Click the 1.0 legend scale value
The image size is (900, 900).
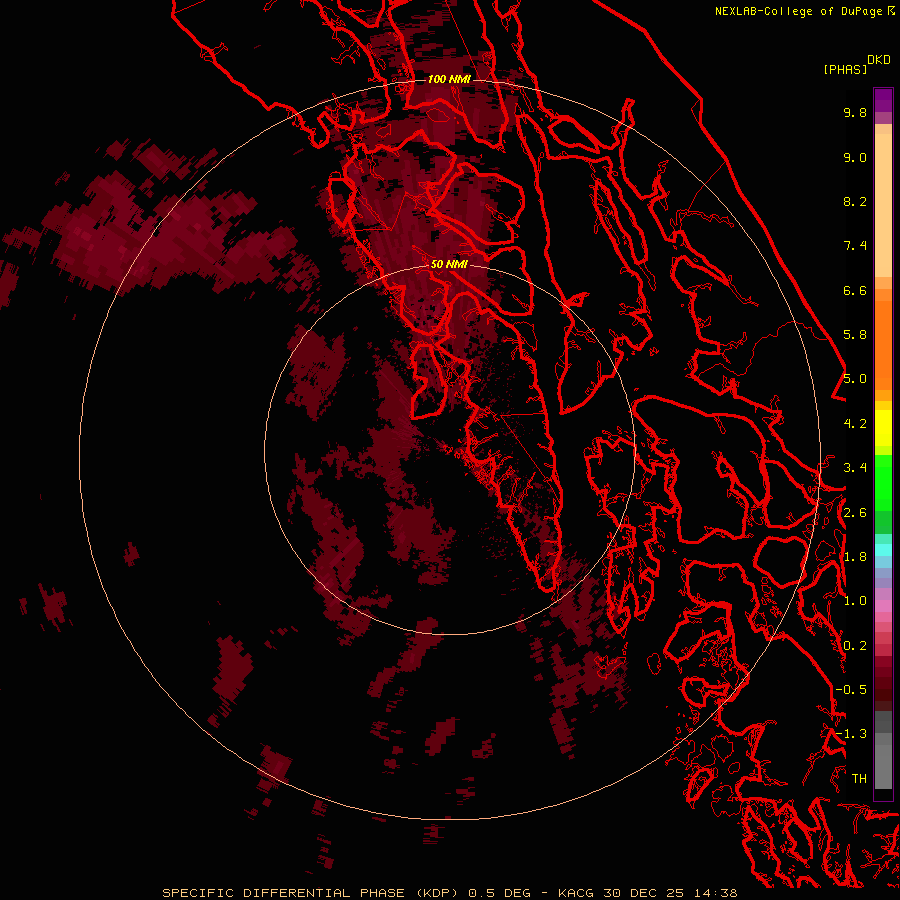(855, 601)
